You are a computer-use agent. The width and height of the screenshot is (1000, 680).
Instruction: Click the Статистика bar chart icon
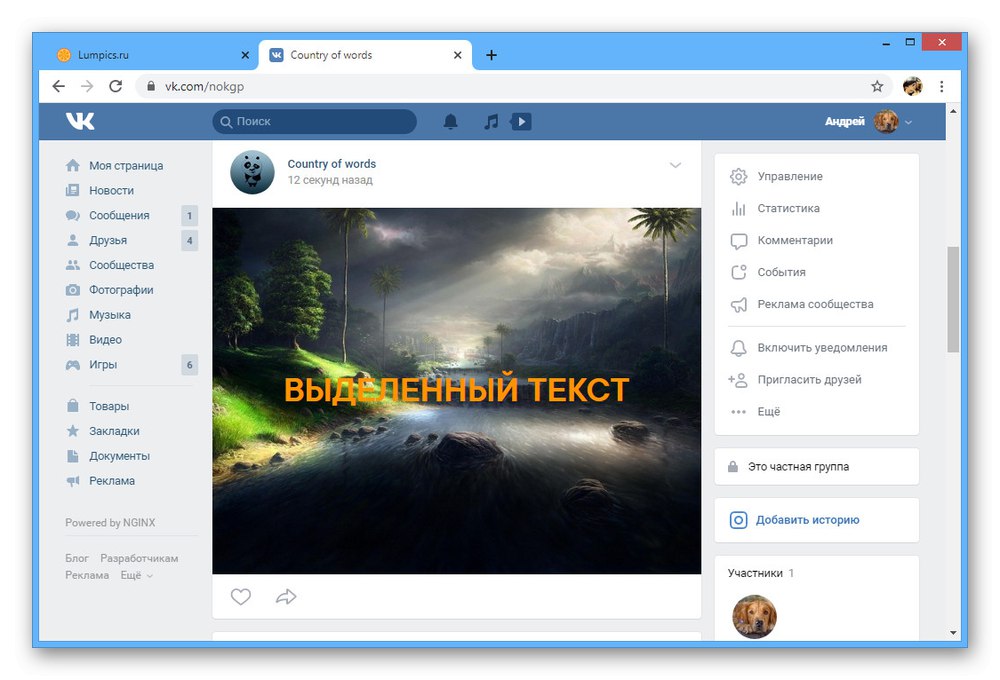(739, 209)
